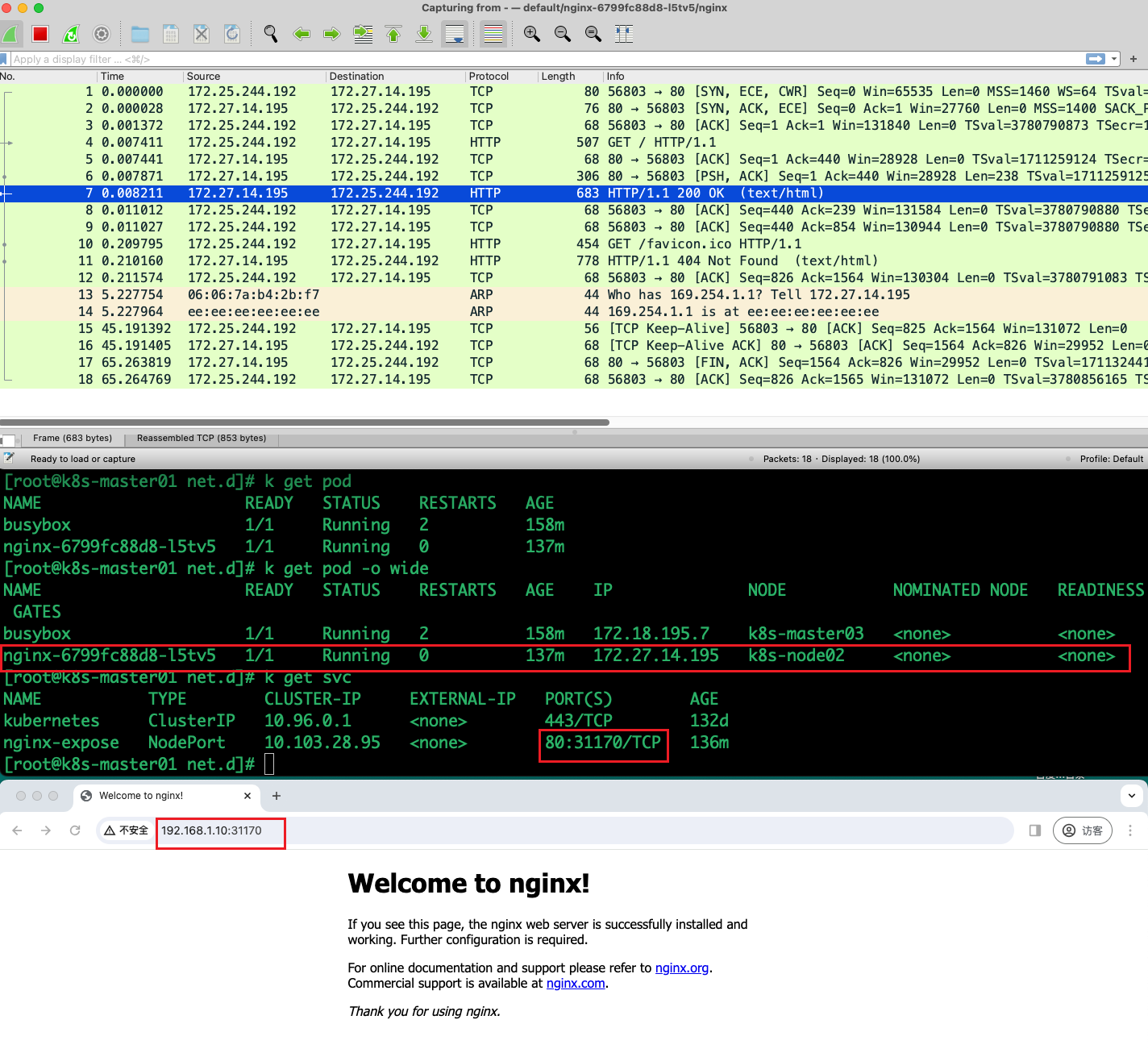Click the terminal line with nginx-expose service
This screenshot has height=1053, width=1148.
pos(366,743)
